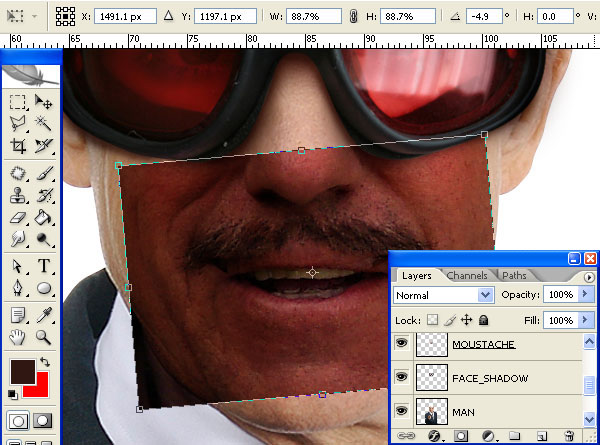Click the reference point location grid
This screenshot has height=445, width=600.
(x=65, y=16)
